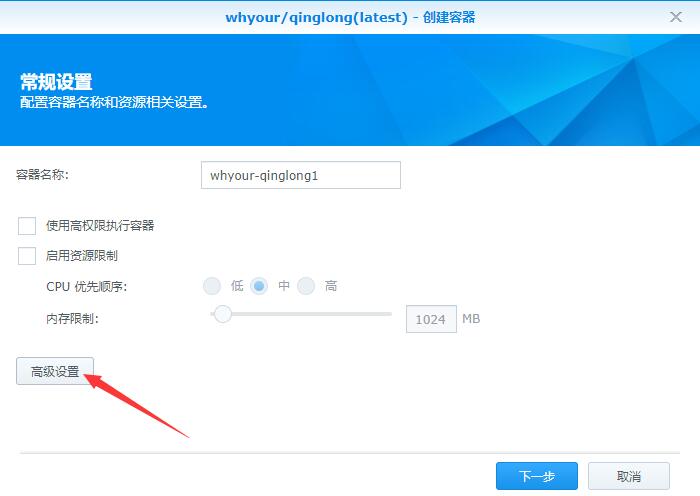
Task: Select the 中 CPU priority radio button
Action: pyautogui.click(x=259, y=286)
